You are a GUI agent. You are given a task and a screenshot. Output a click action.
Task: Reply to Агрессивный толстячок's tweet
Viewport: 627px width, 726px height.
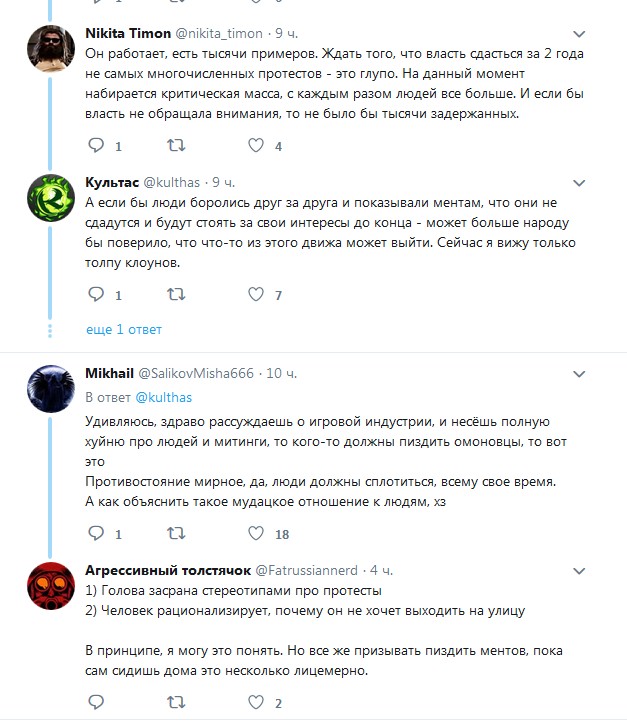(97, 702)
